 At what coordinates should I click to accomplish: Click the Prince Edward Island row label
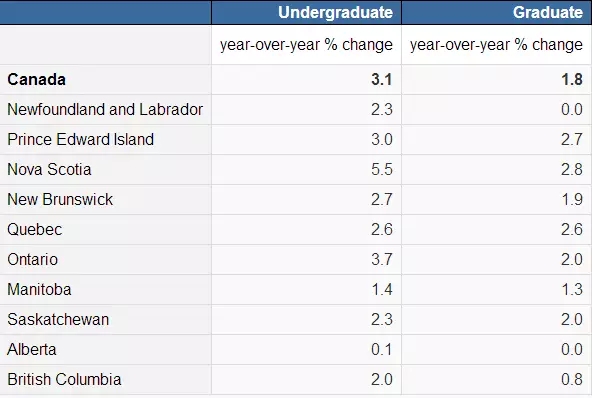tap(80, 139)
